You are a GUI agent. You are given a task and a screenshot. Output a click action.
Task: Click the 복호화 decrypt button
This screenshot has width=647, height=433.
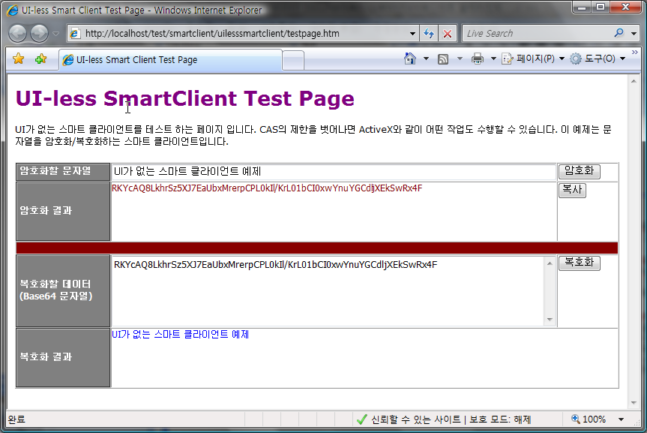579,263
